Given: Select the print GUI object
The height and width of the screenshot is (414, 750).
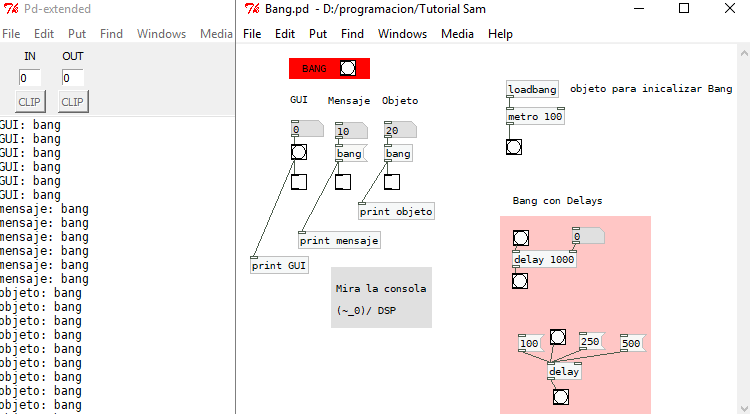Looking at the screenshot, I should point(279,265).
